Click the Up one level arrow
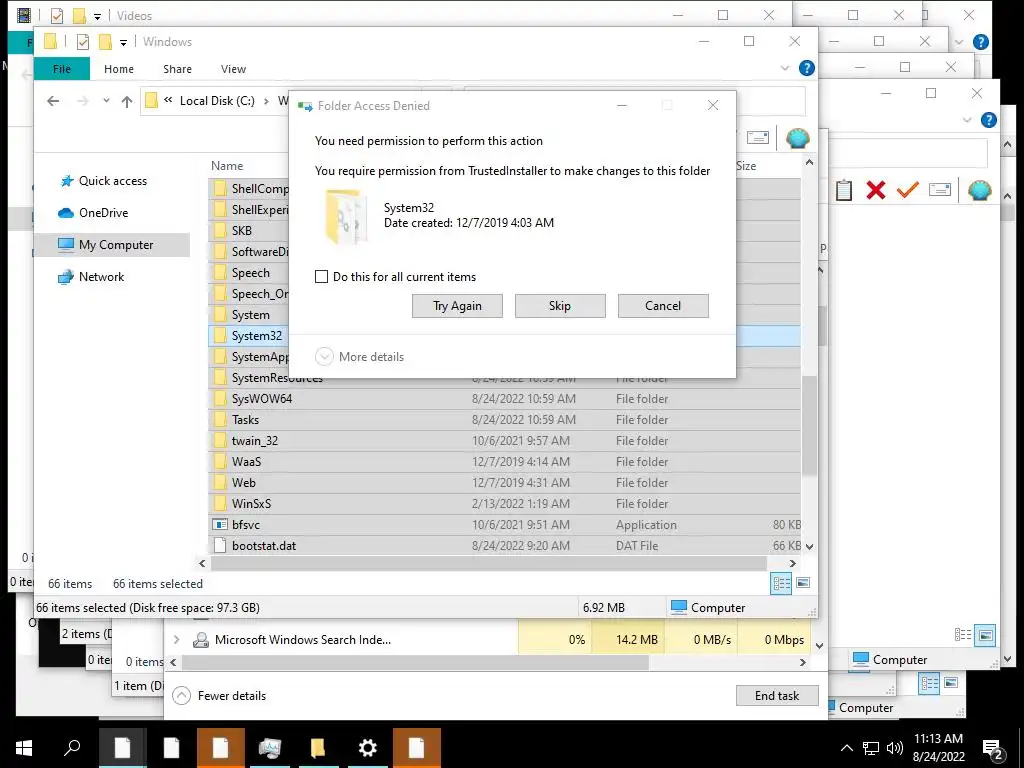This screenshot has width=1024, height=768. (x=127, y=101)
